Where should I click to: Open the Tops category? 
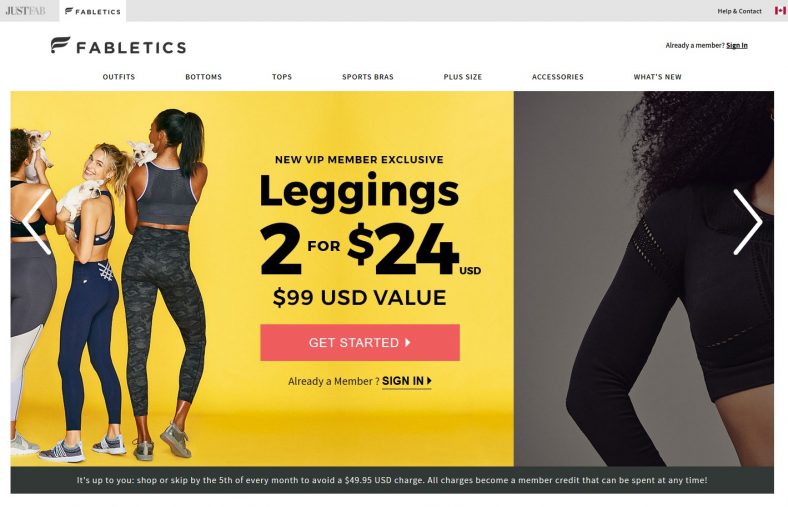tap(282, 77)
